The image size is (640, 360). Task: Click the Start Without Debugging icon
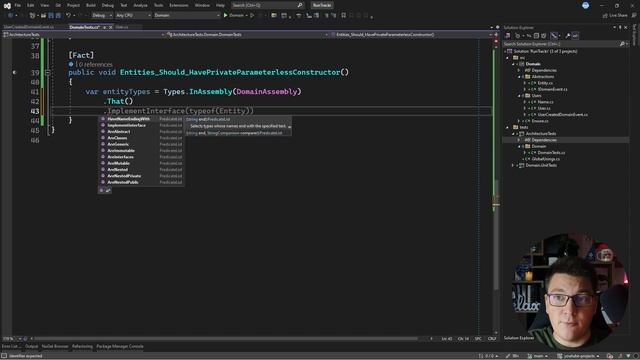click(x=252, y=16)
